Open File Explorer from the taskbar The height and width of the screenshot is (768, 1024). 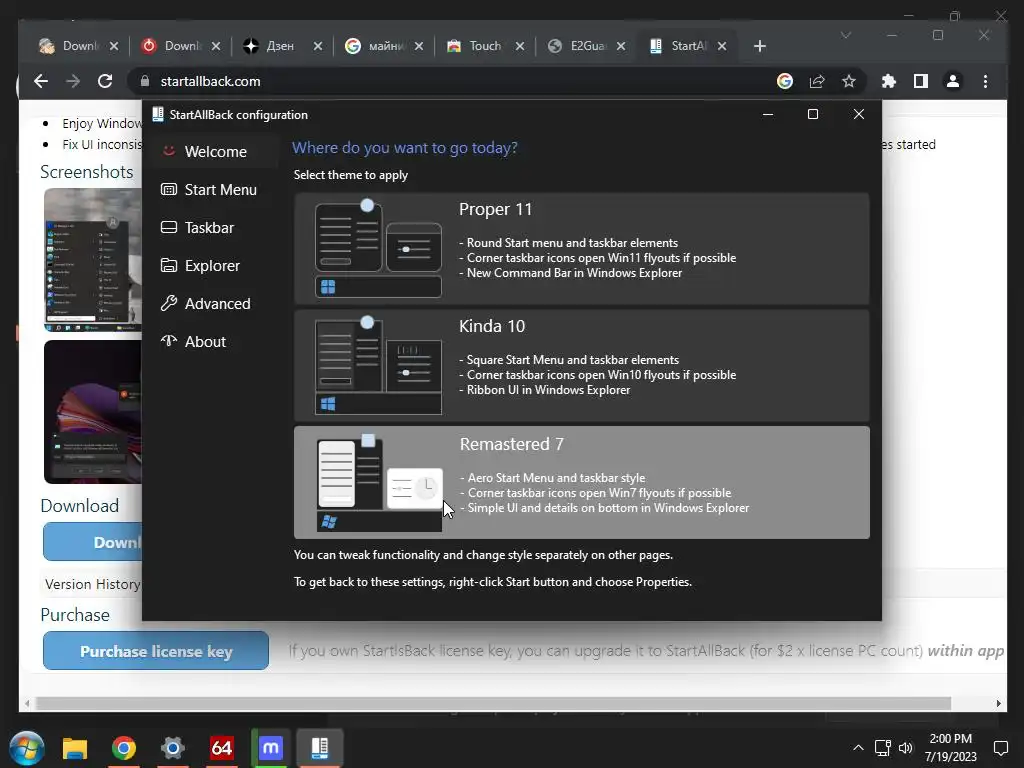click(x=74, y=748)
